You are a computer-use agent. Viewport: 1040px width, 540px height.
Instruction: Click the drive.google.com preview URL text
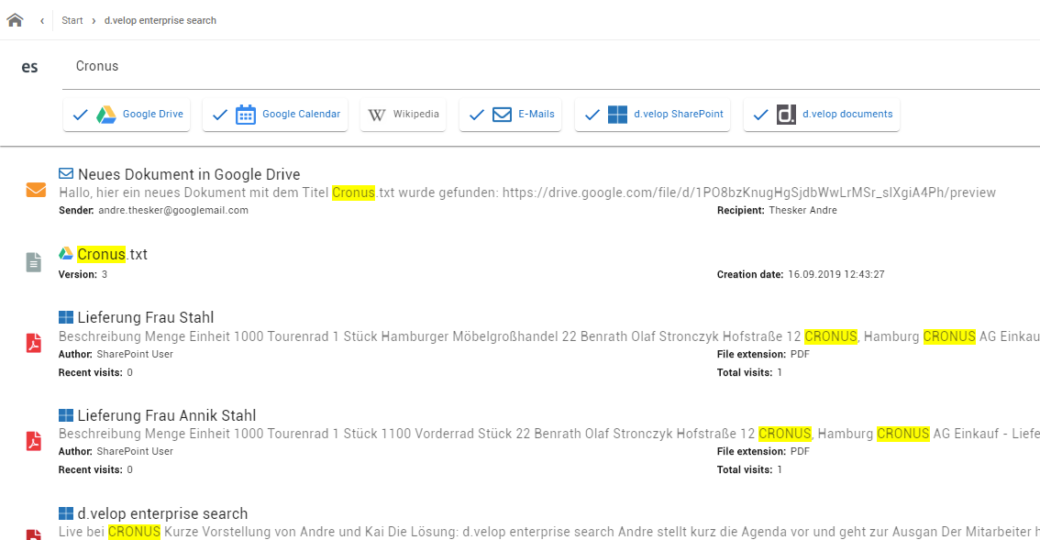pyautogui.click(x=749, y=193)
